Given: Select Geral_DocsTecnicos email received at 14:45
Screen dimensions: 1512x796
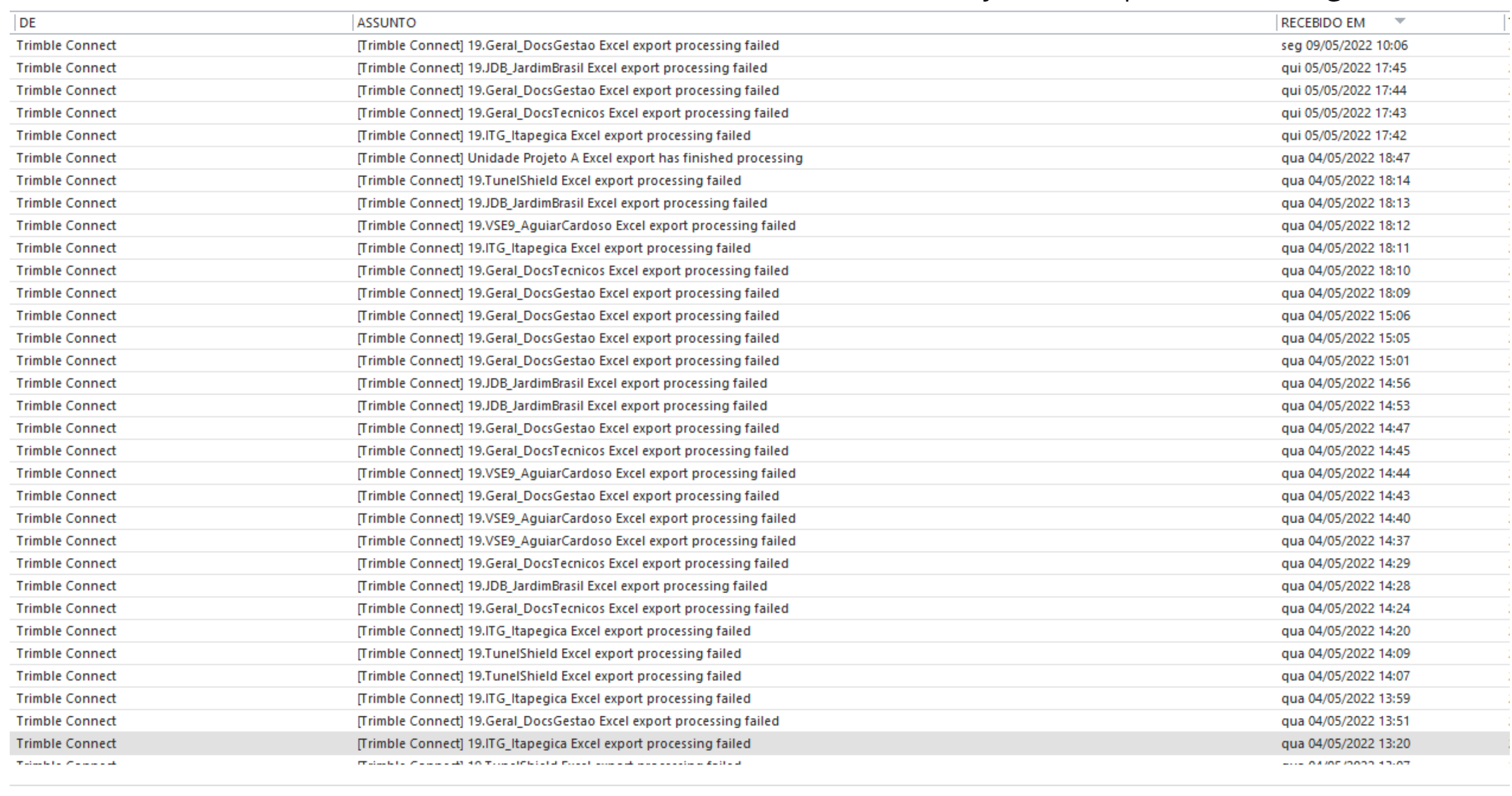Looking at the screenshot, I should click(x=759, y=451).
